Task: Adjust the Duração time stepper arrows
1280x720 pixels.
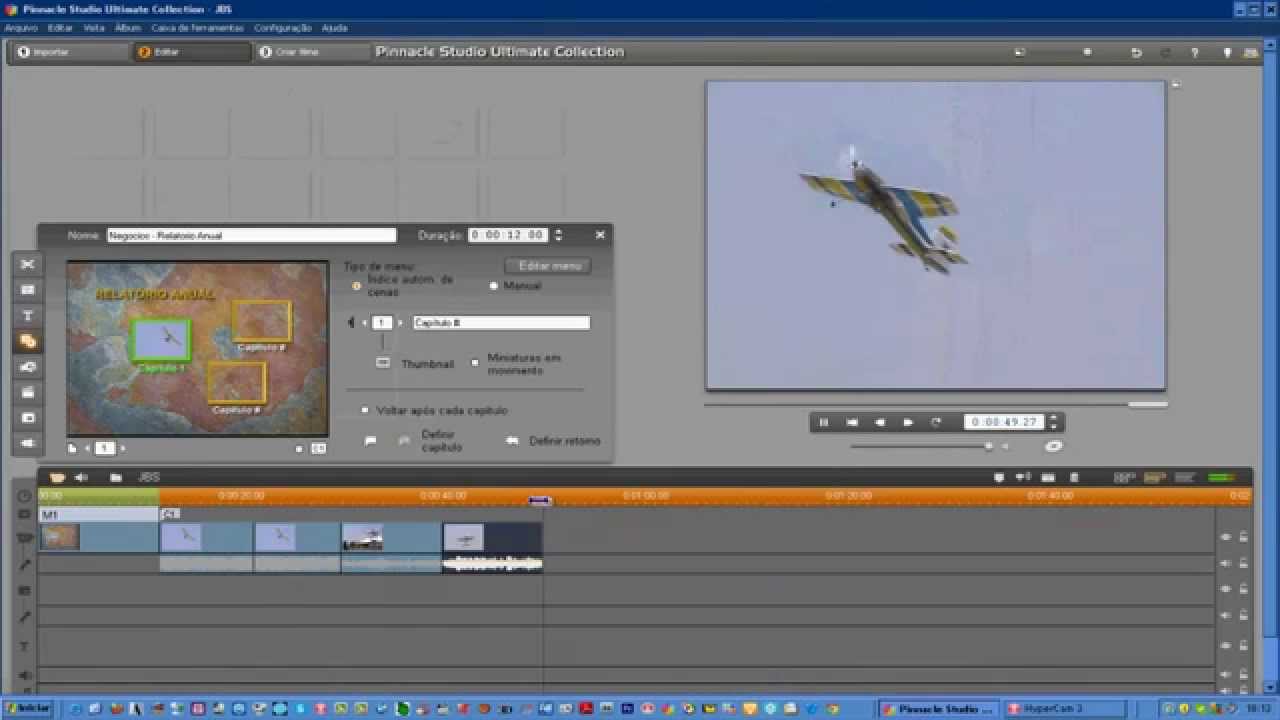Action: tap(558, 235)
